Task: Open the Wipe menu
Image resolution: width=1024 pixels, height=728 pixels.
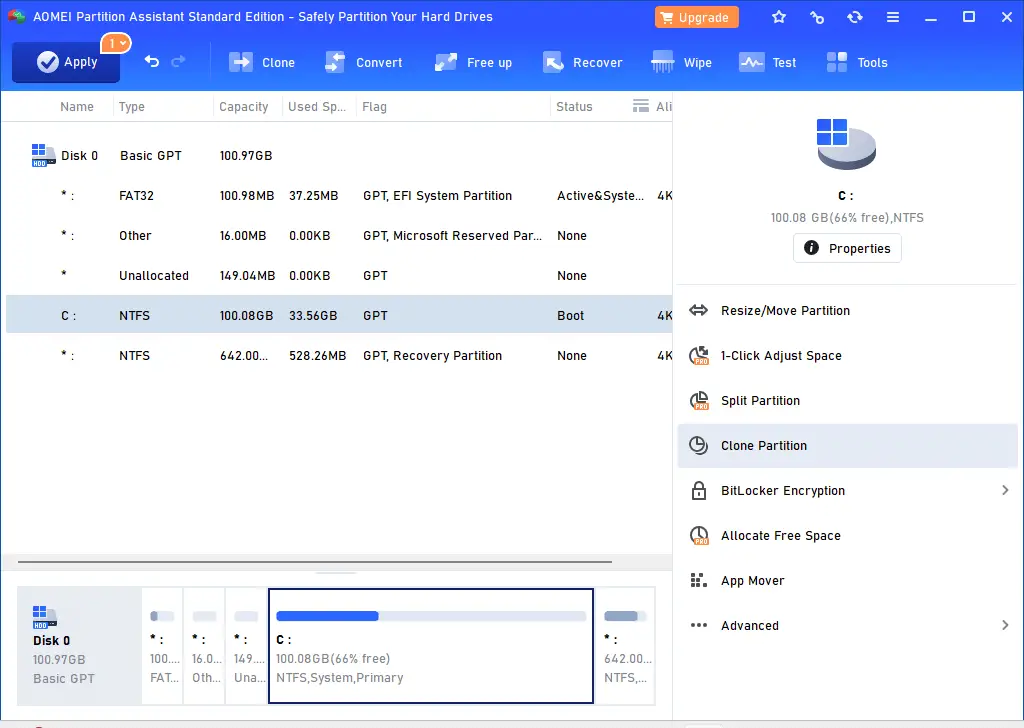Action: pyautogui.click(x=681, y=63)
